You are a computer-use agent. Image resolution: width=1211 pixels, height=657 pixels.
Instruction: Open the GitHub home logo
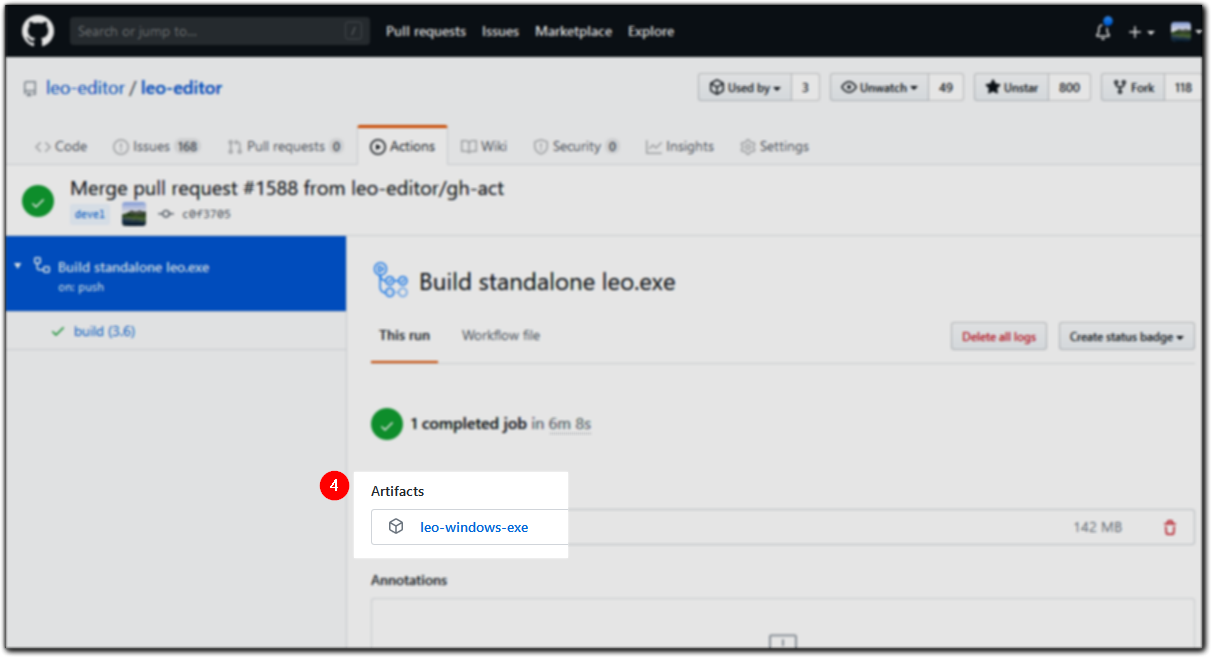38,31
